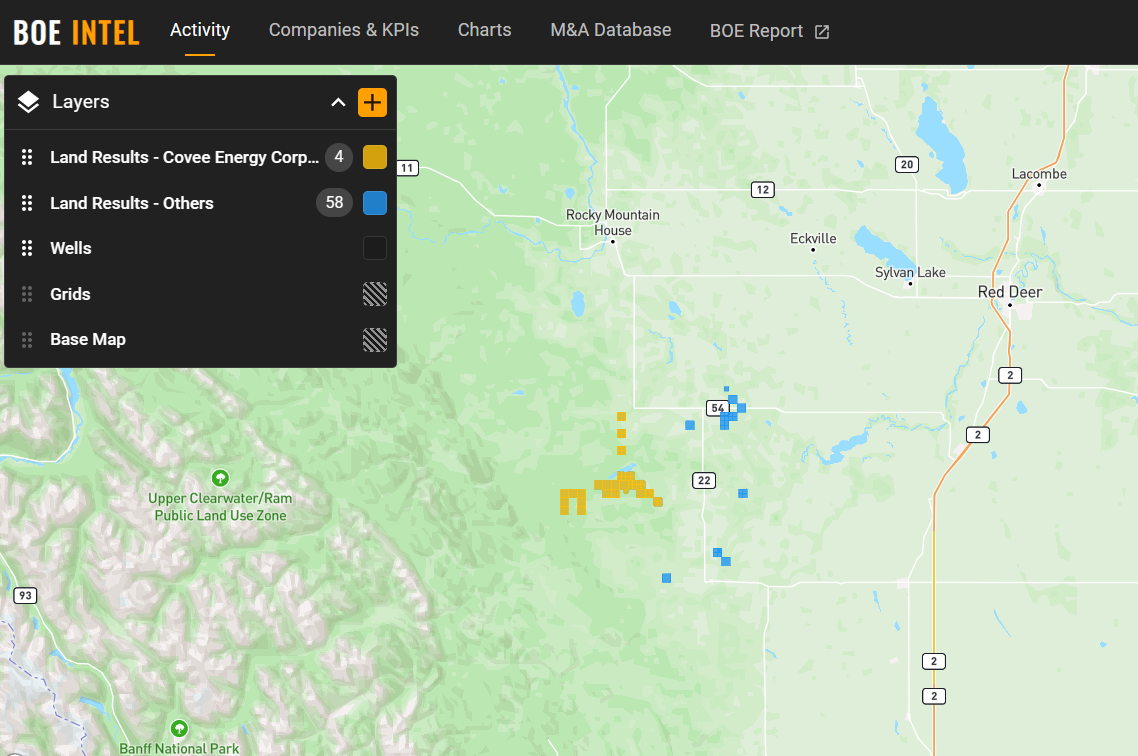Toggle Grids layer visibility hatch box
Screen dimensions: 1138x756
(x=374, y=294)
